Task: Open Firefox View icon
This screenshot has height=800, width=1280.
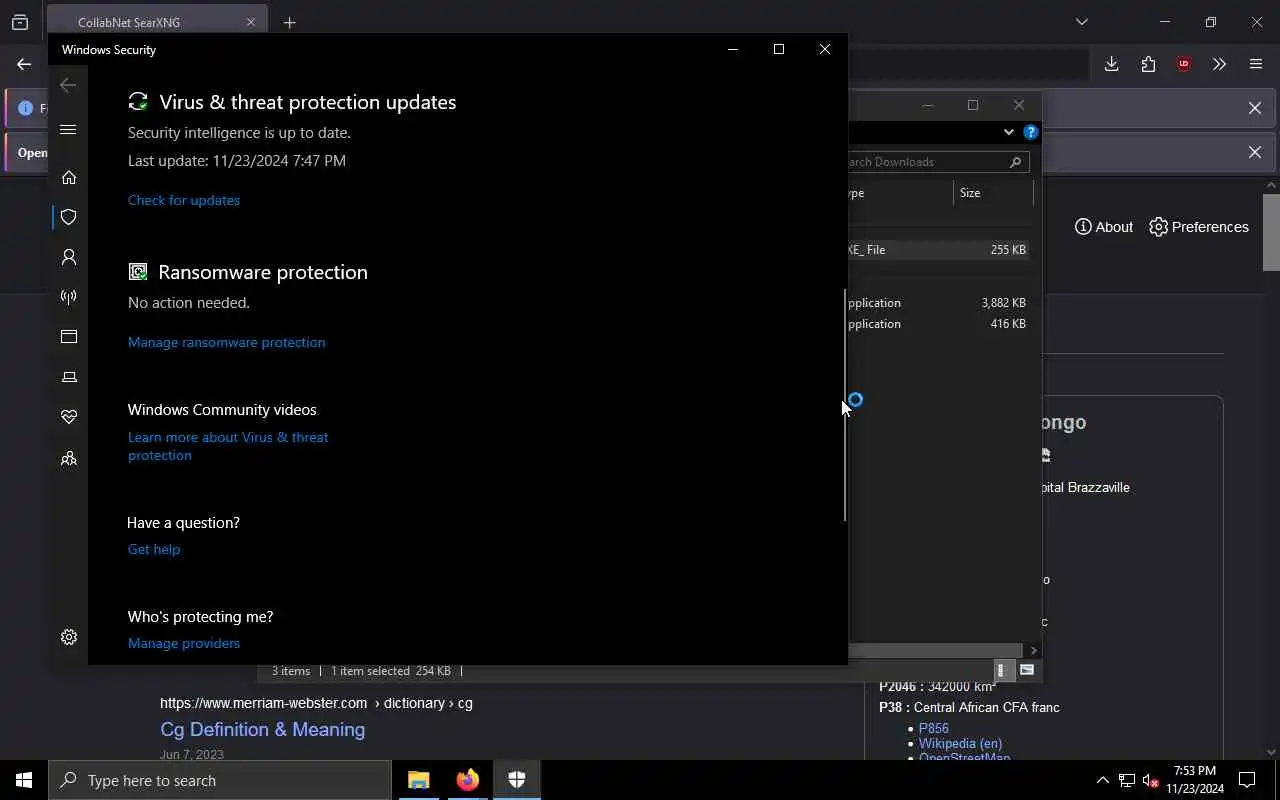Action: (20, 22)
